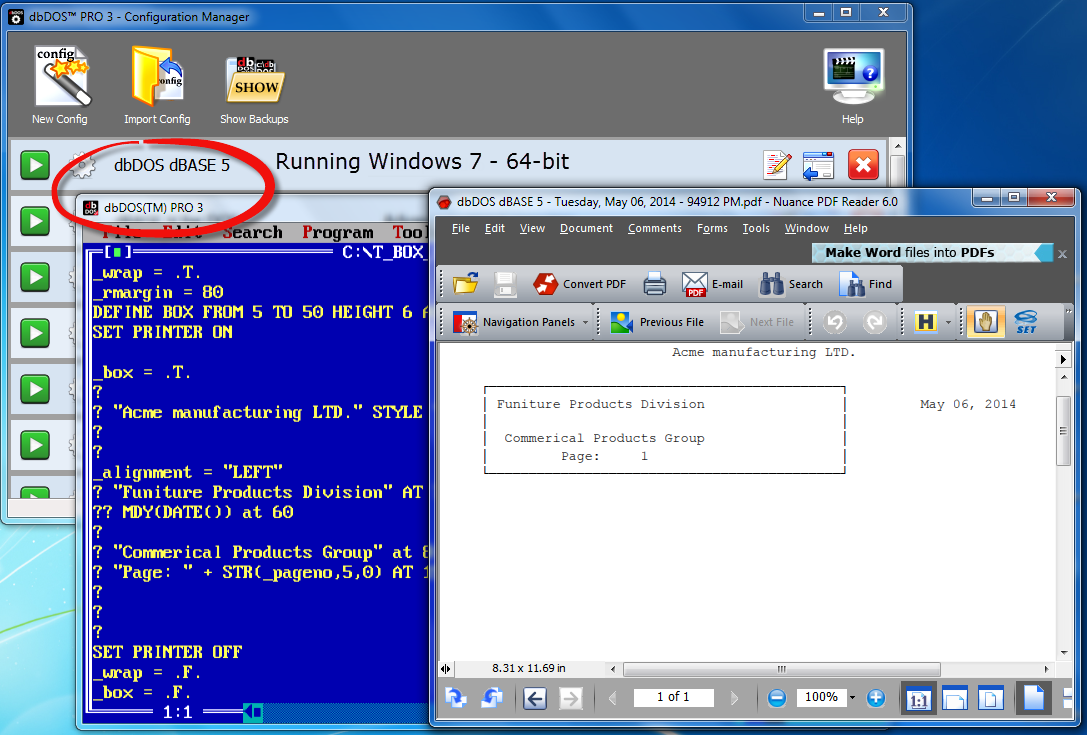Open Window menu in PDF Reader

[806, 228]
